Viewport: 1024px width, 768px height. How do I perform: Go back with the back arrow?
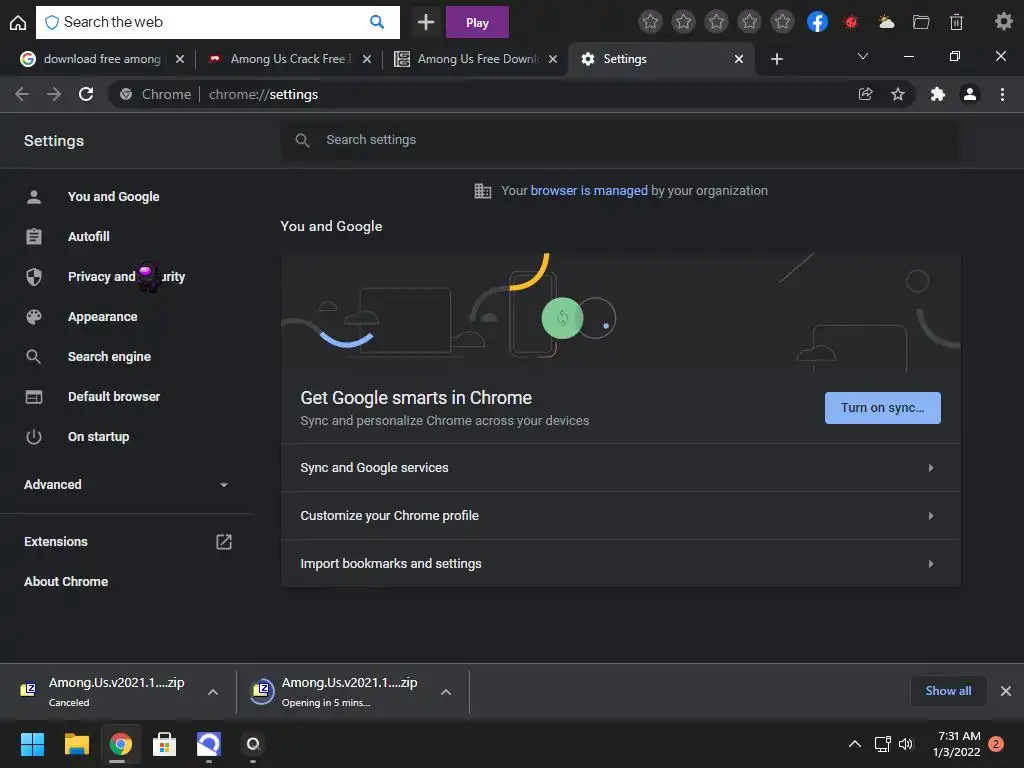pos(22,94)
